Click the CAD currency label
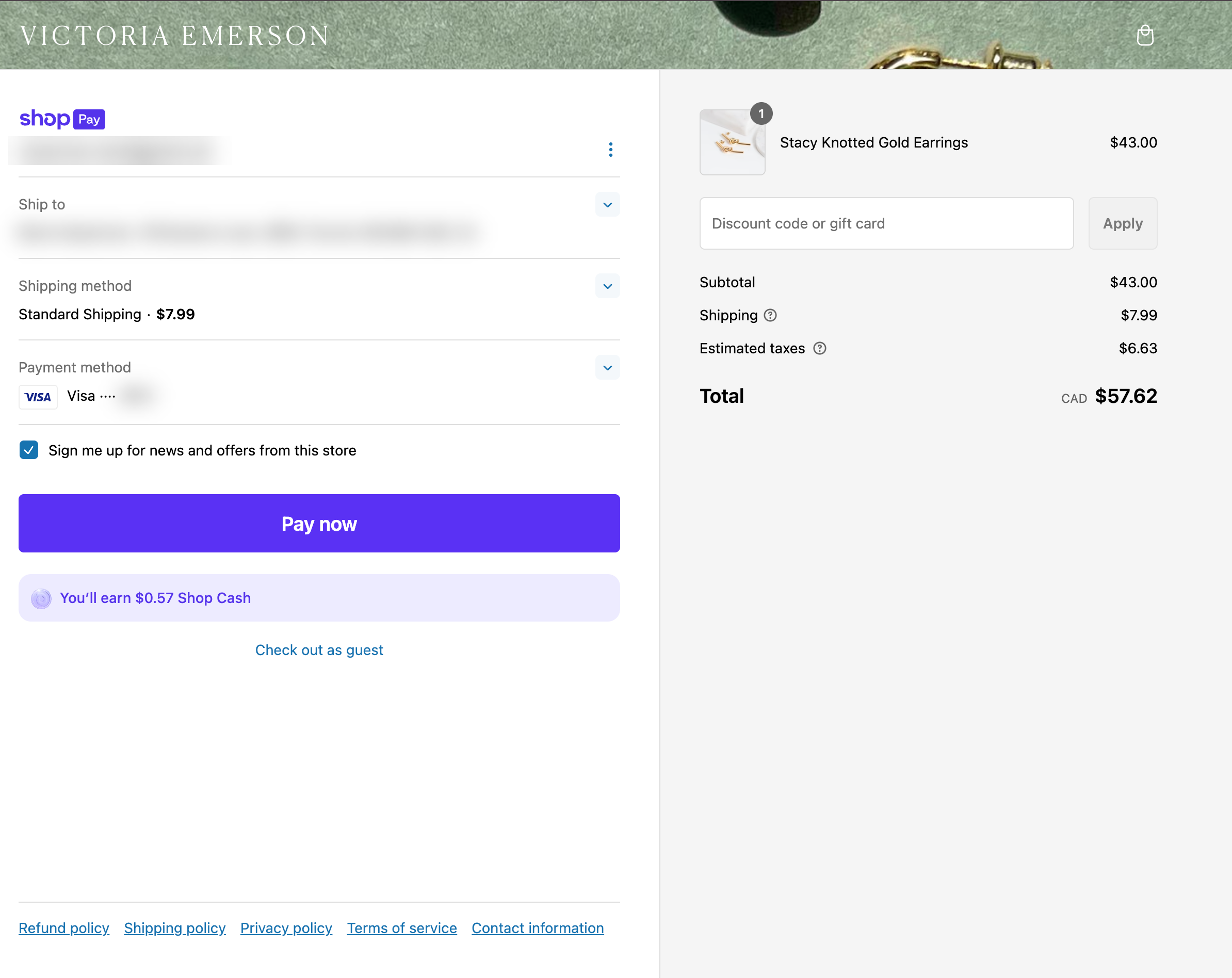Image resolution: width=1232 pixels, height=978 pixels. point(1074,399)
